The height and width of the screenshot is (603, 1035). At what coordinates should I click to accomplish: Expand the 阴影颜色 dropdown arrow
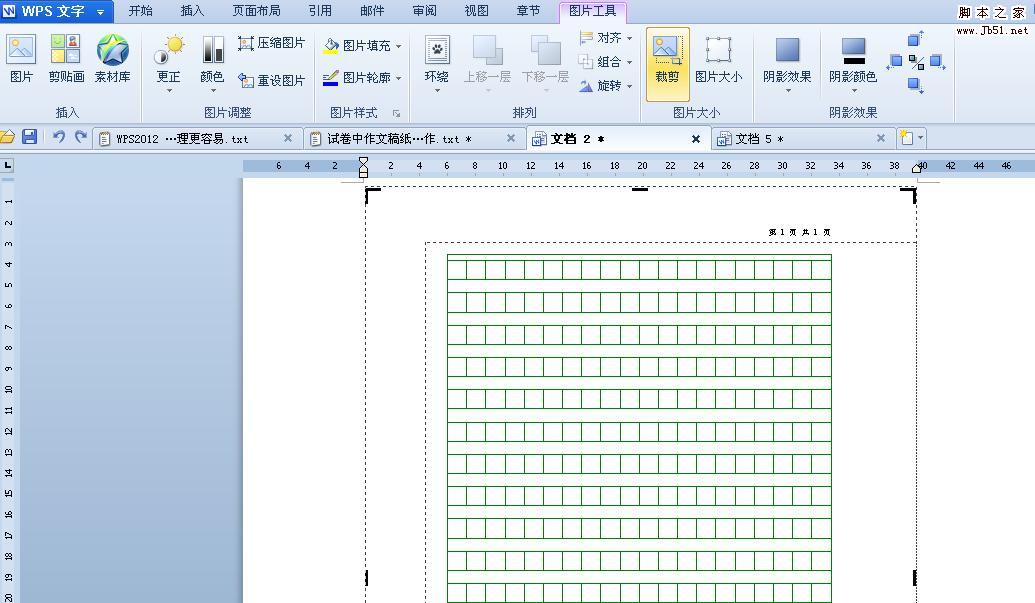click(853, 90)
